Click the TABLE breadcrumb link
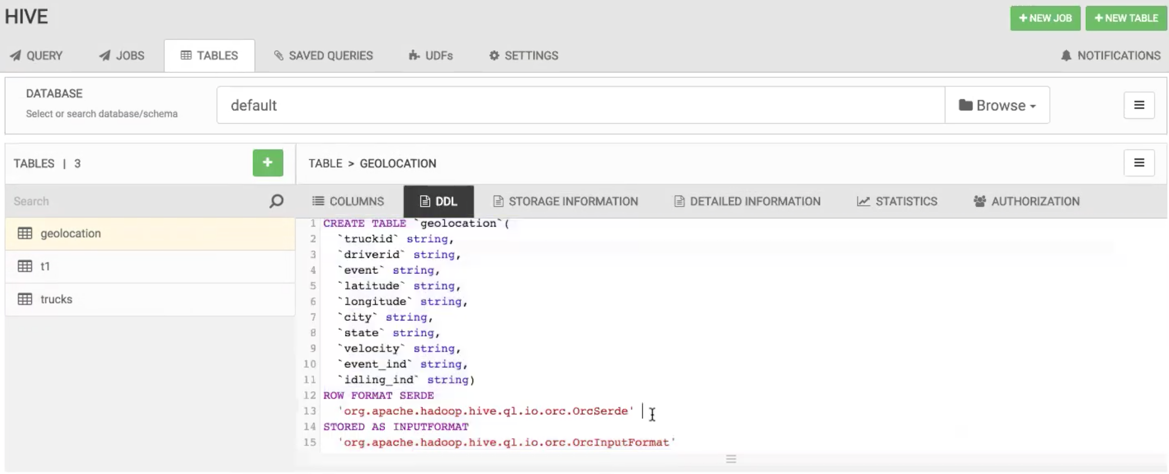 coord(325,163)
